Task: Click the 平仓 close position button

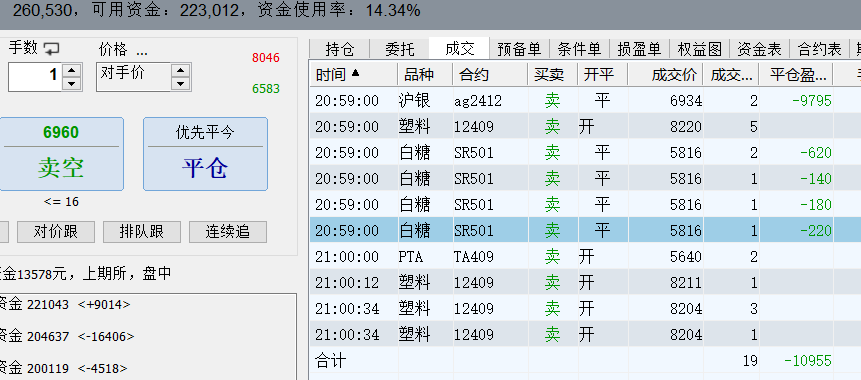Action: [x=205, y=154]
